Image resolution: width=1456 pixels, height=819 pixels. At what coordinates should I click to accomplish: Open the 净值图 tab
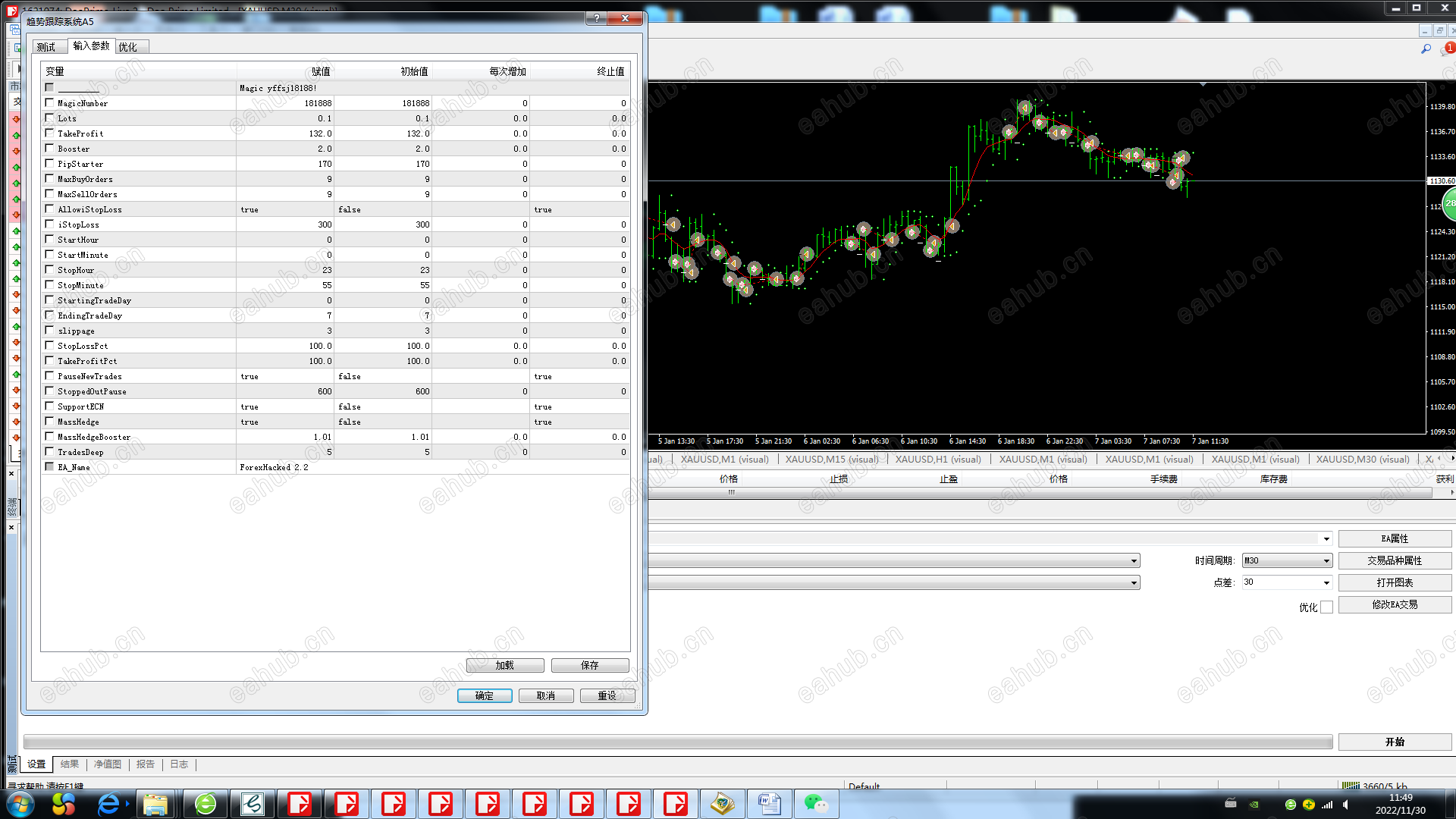108,764
